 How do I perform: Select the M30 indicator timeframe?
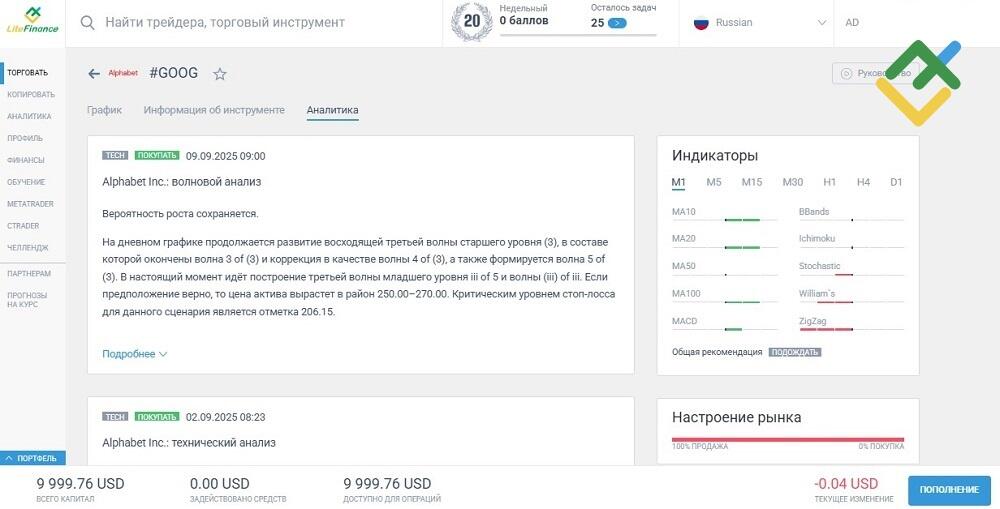(x=793, y=182)
